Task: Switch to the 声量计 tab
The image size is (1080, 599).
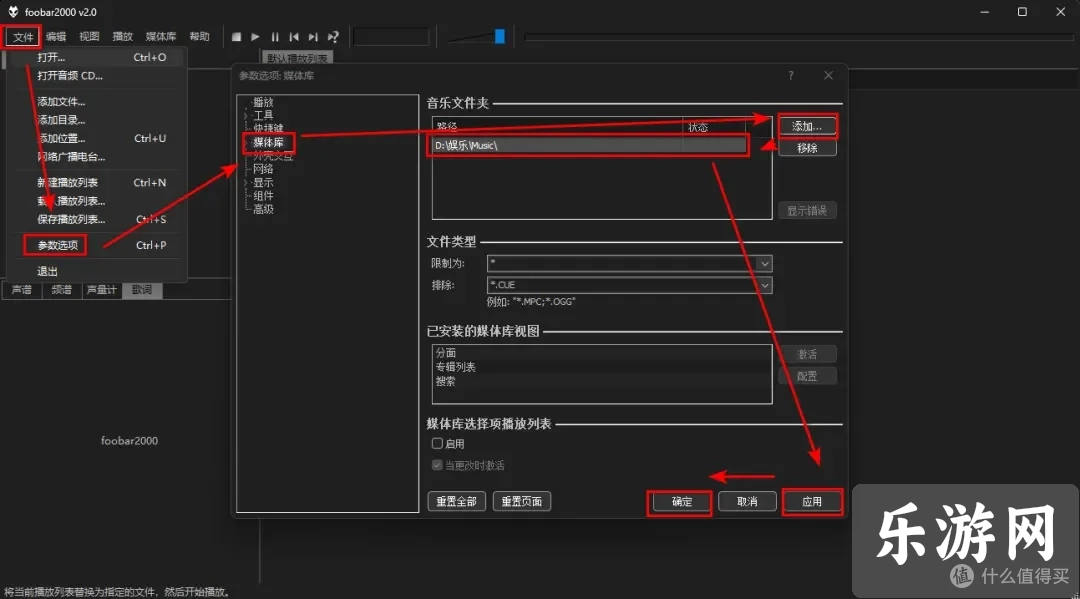Action: coord(102,290)
